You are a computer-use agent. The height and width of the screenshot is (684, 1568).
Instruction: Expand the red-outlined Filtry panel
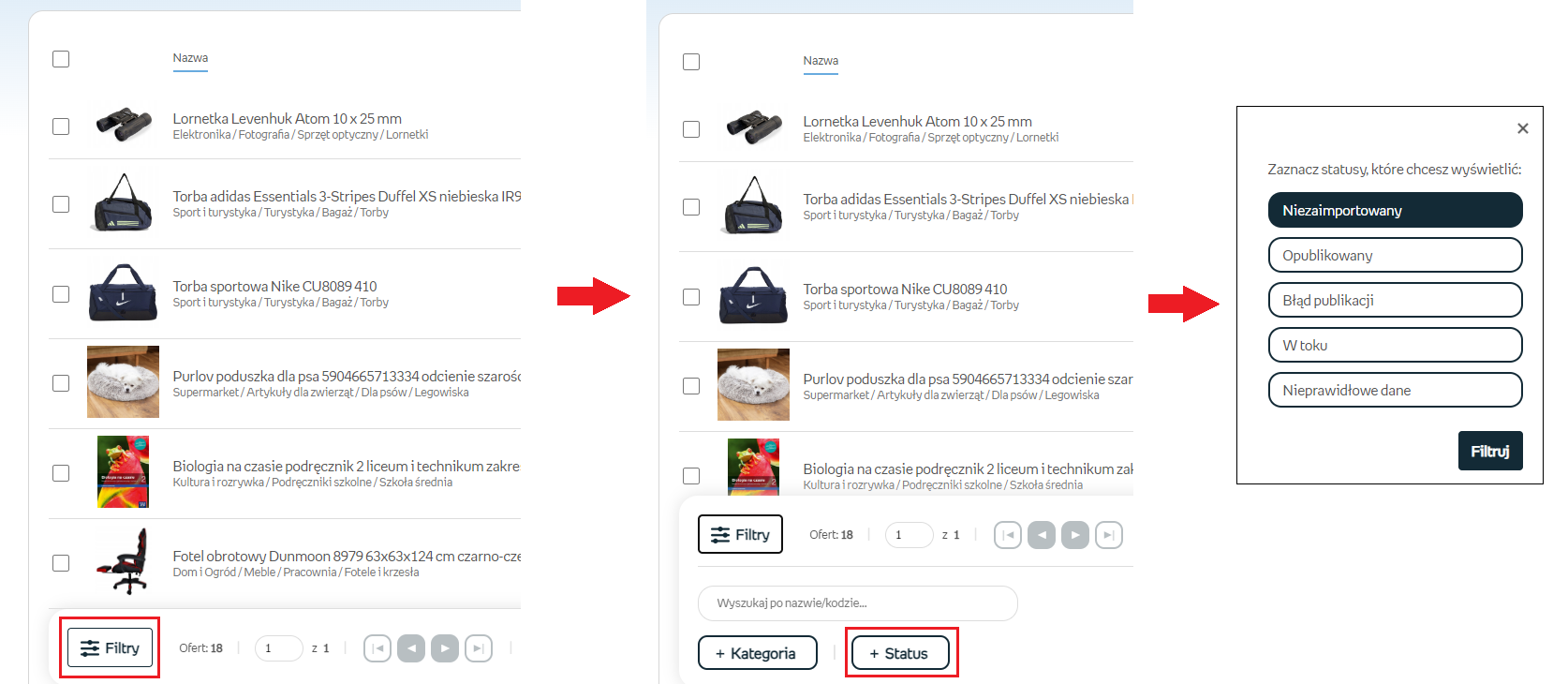pyautogui.click(x=110, y=648)
